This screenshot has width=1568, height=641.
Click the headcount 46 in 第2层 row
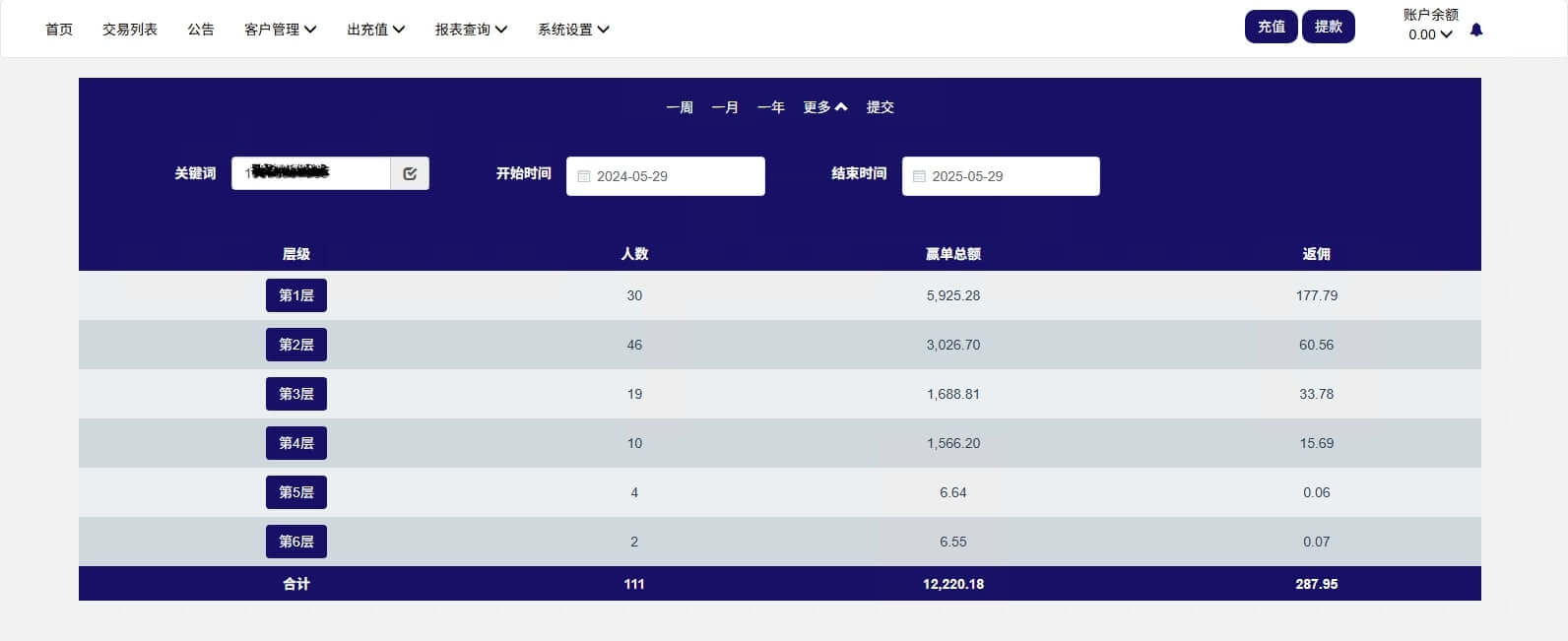point(634,345)
